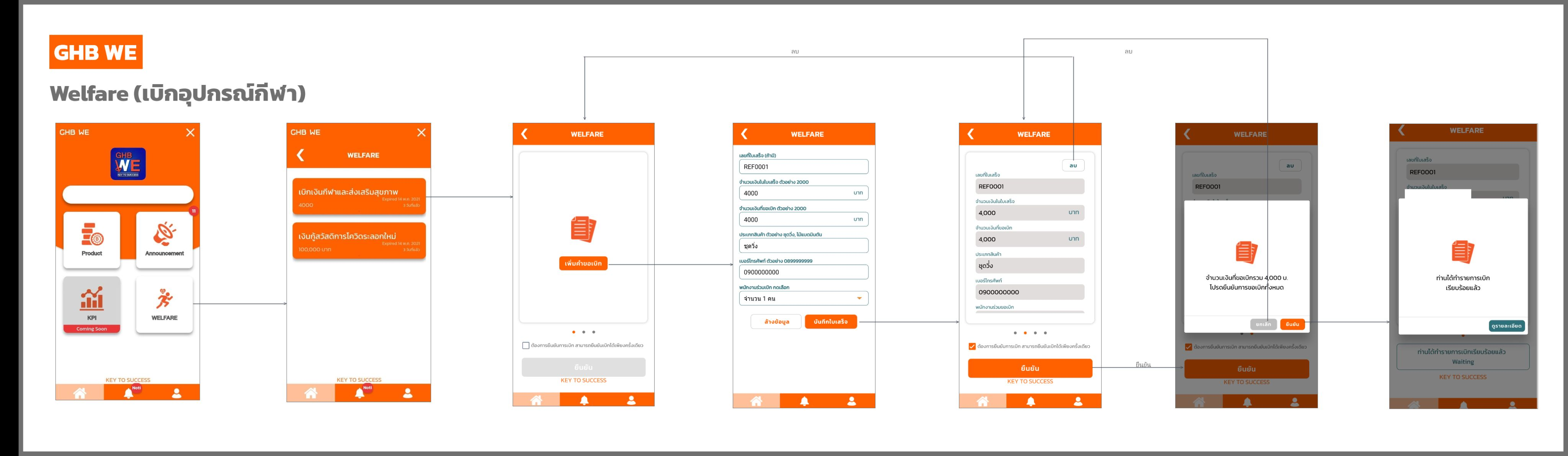Go back from the receipt entry form
Image resolution: width=1568 pixels, height=456 pixels.
point(744,134)
